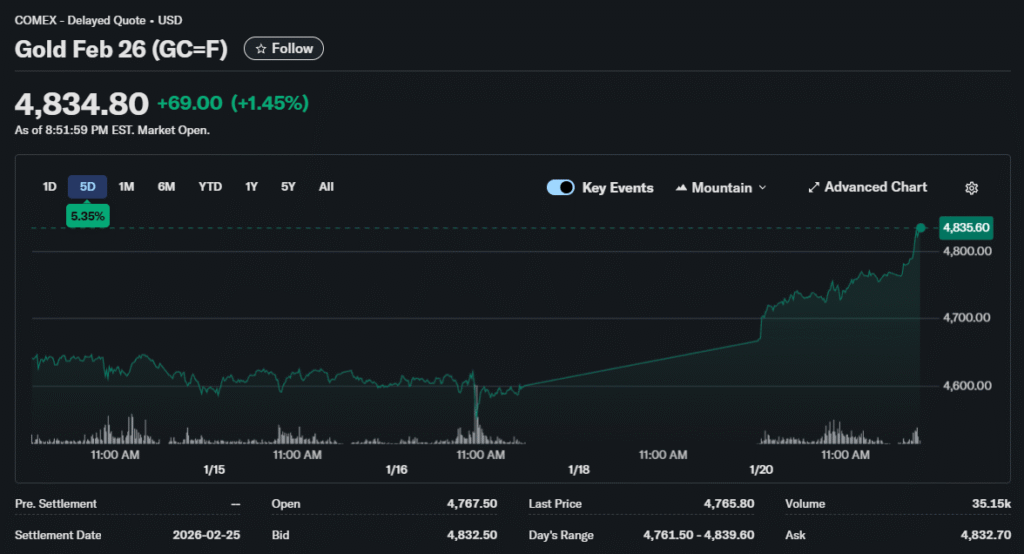The width and height of the screenshot is (1024, 554).
Task: Click the 4,835.60 price label tag
Action: pyautogui.click(x=966, y=228)
